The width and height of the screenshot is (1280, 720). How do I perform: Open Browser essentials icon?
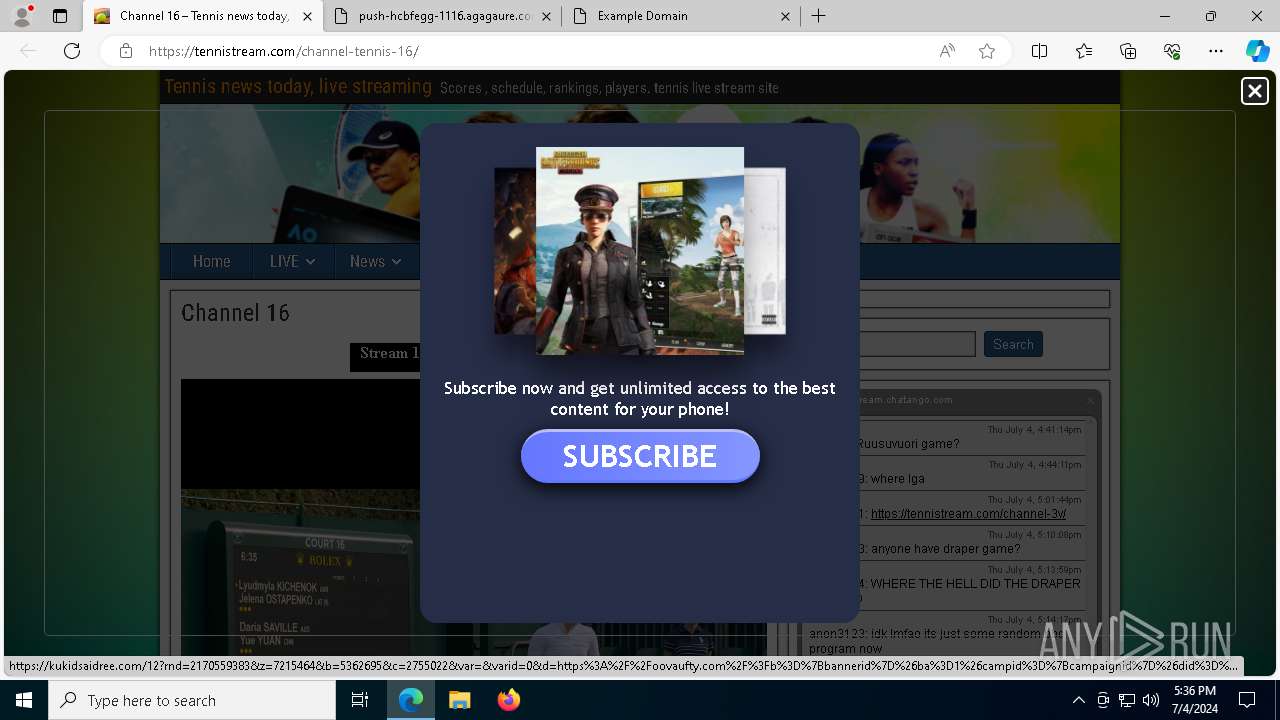pyautogui.click(x=1172, y=51)
